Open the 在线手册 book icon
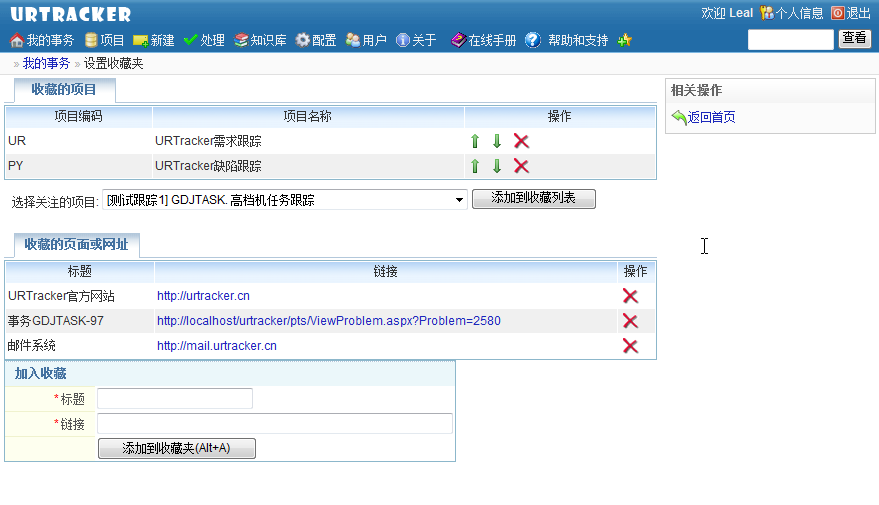 coord(459,40)
